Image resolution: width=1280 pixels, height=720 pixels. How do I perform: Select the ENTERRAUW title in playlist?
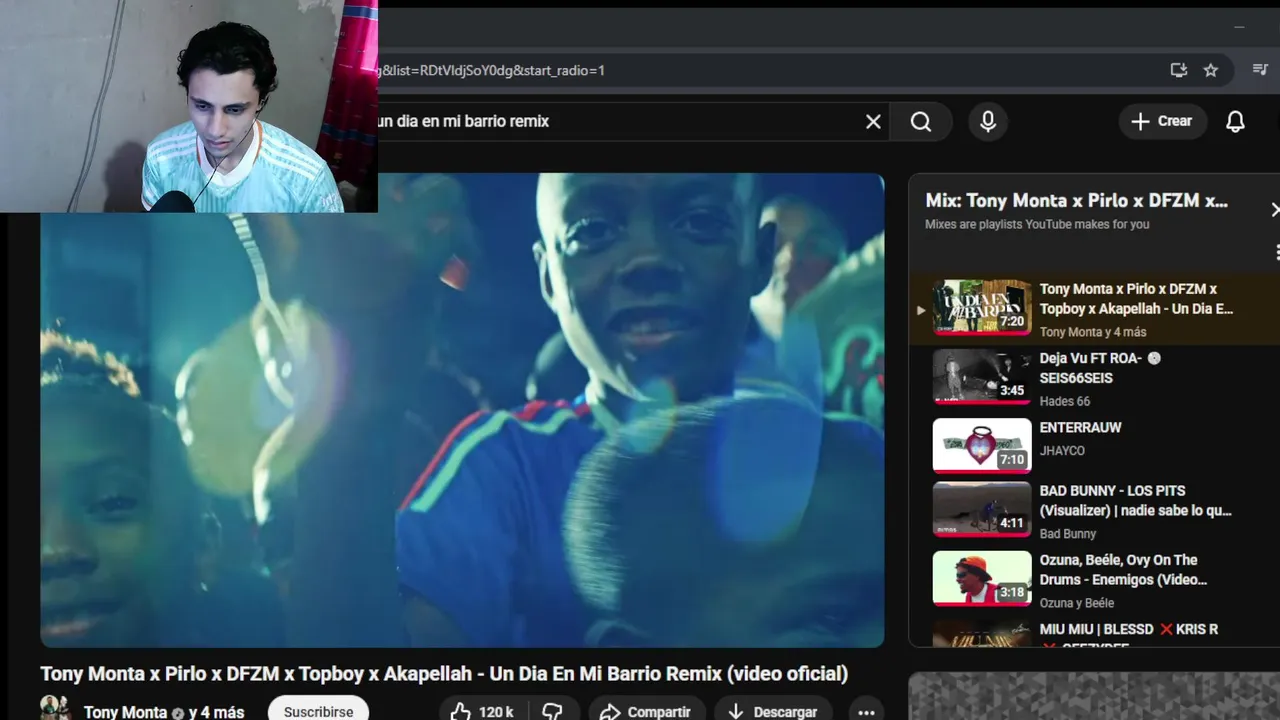pos(1080,427)
